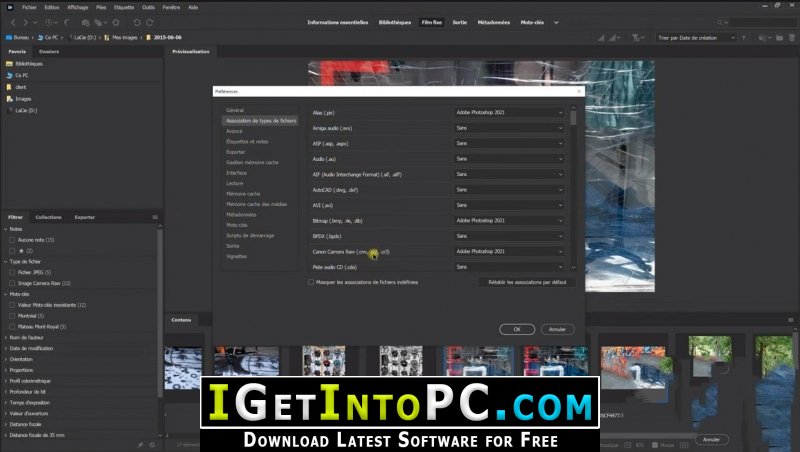Switch to the Collections tab
The width and height of the screenshot is (800, 452).
[48, 217]
